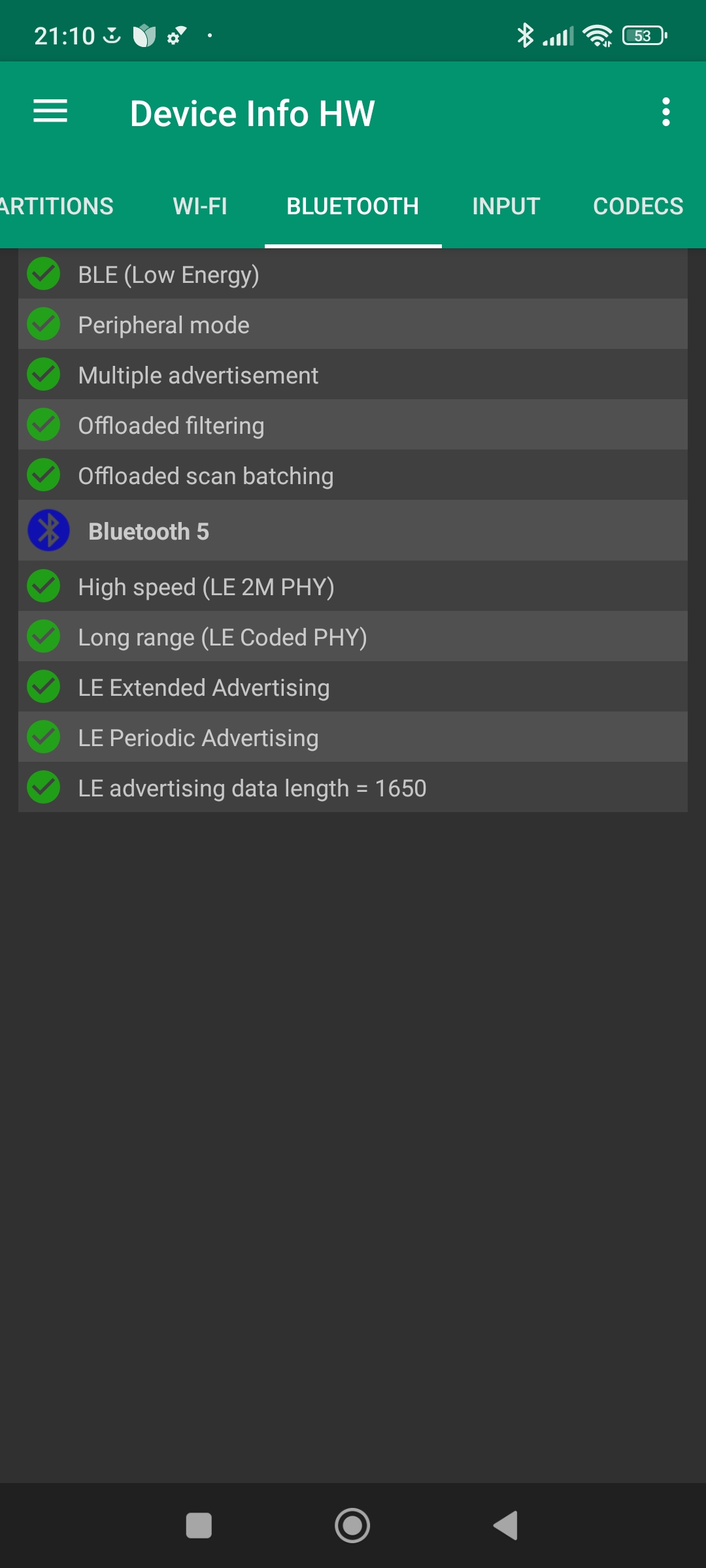Open recent apps with square button
Image resolution: width=706 pixels, height=1568 pixels.
[x=199, y=1526]
